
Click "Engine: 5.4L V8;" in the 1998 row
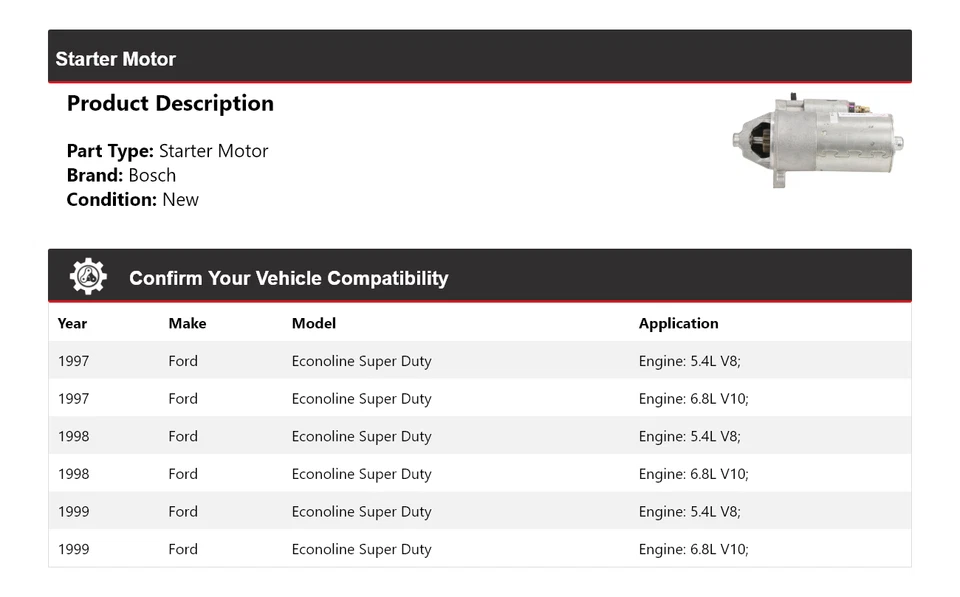689,436
